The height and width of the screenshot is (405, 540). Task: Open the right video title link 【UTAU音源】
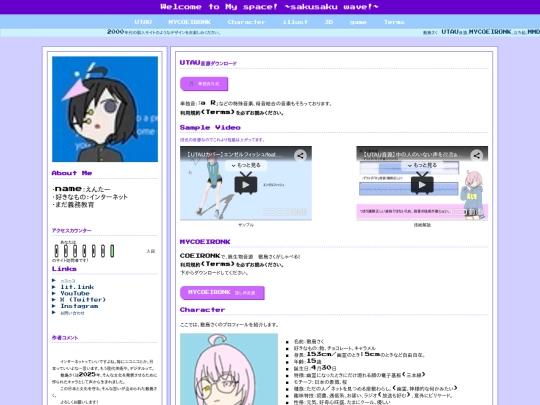(412, 155)
